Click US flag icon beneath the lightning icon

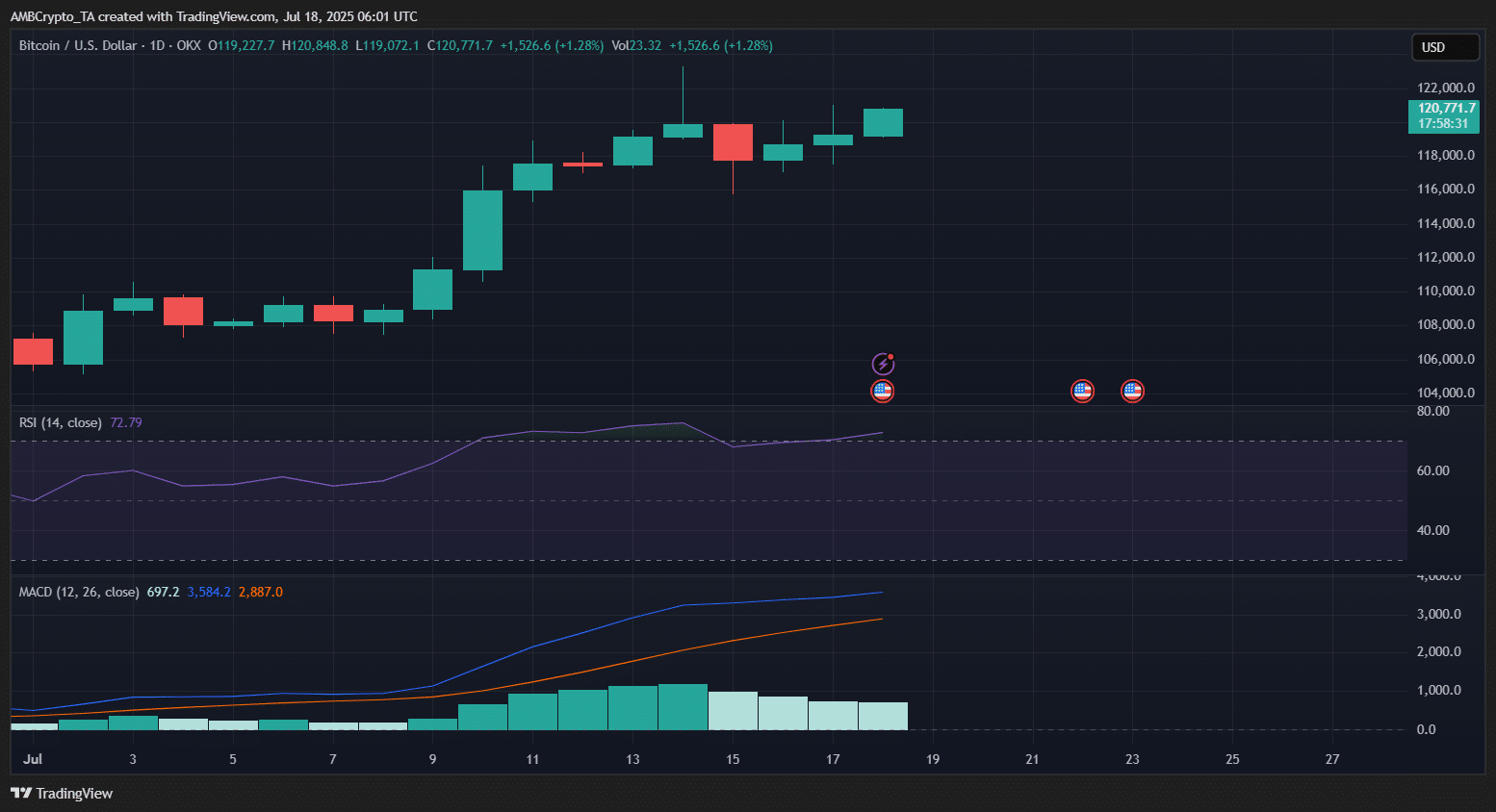point(882,391)
